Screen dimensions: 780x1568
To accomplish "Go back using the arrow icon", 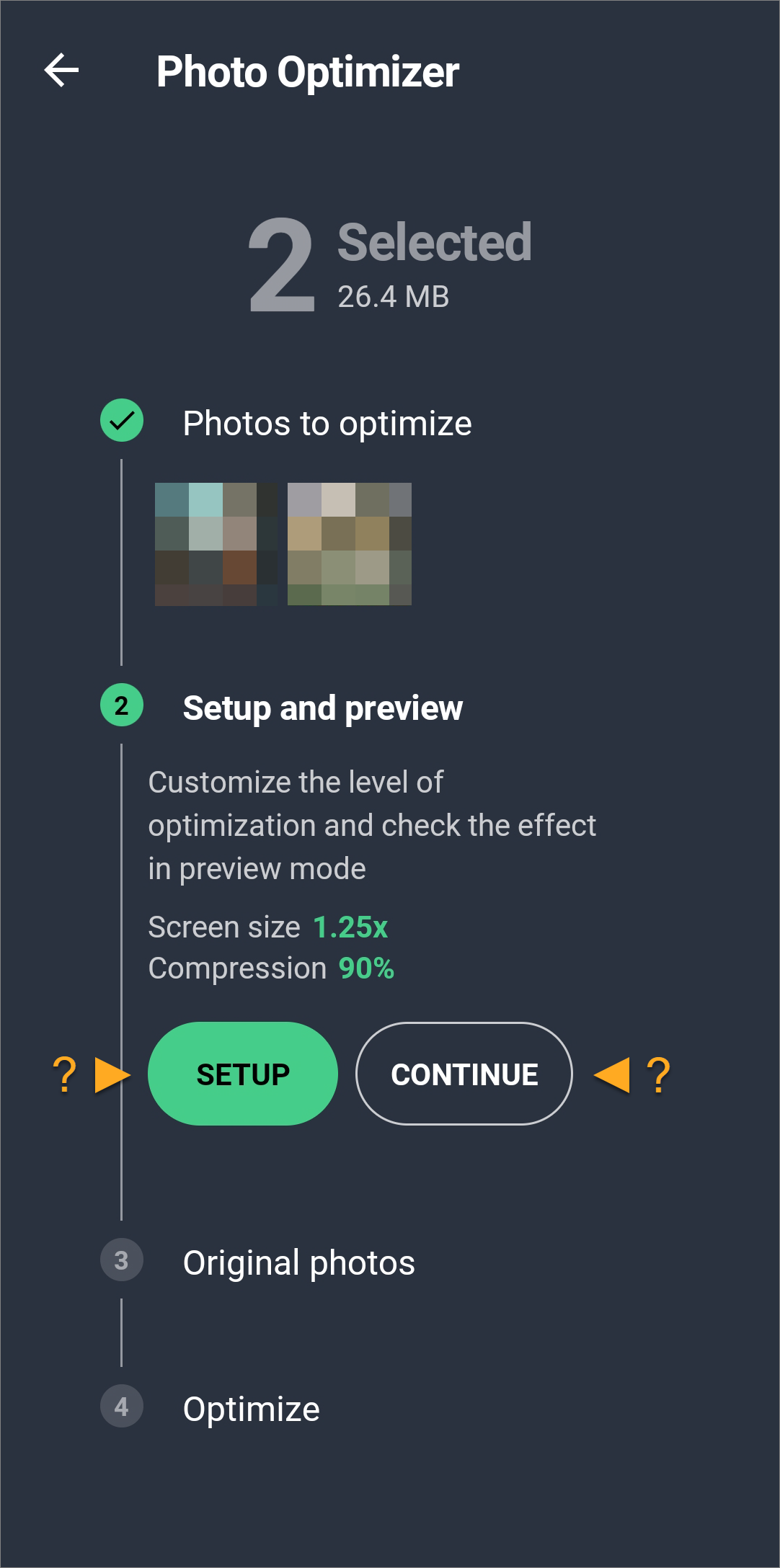I will pos(61,71).
